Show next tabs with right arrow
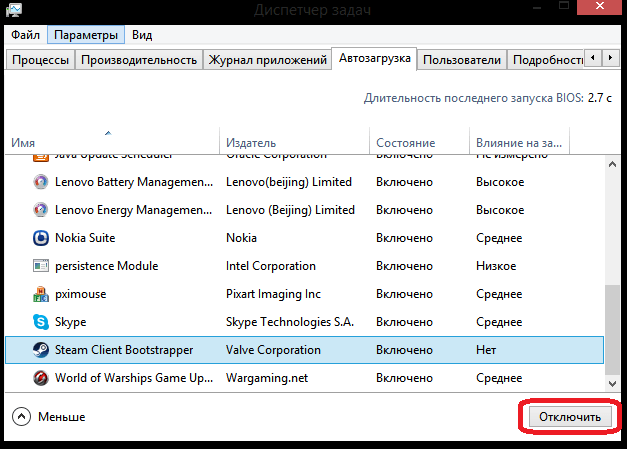 coord(610,58)
